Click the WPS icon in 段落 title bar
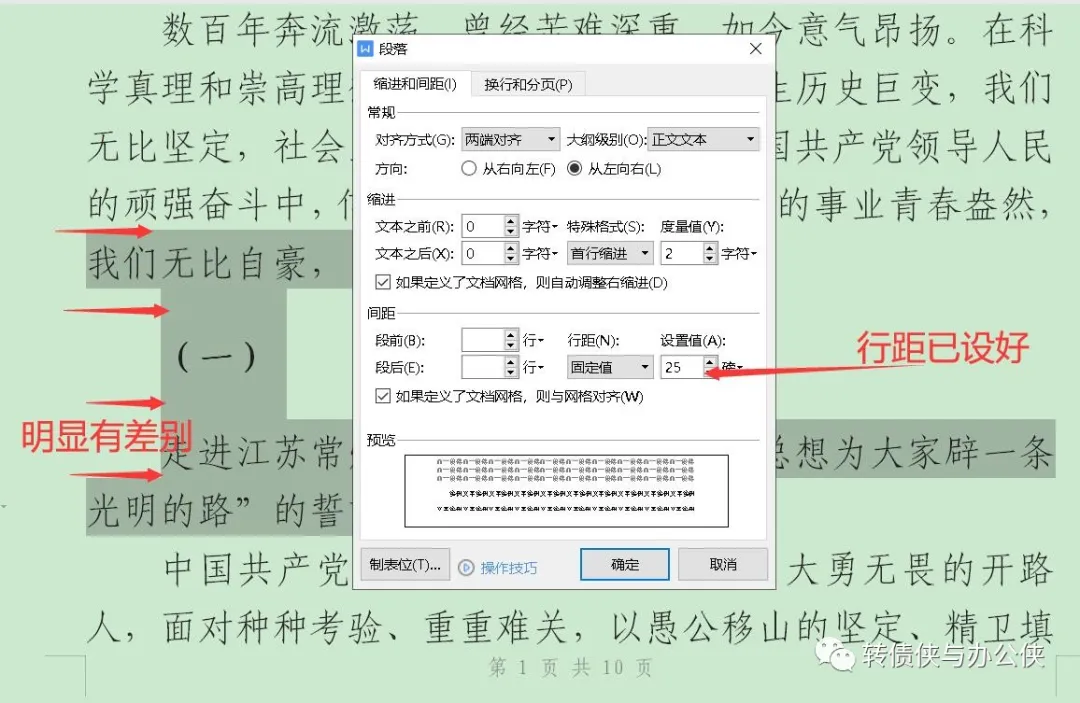 coord(365,49)
